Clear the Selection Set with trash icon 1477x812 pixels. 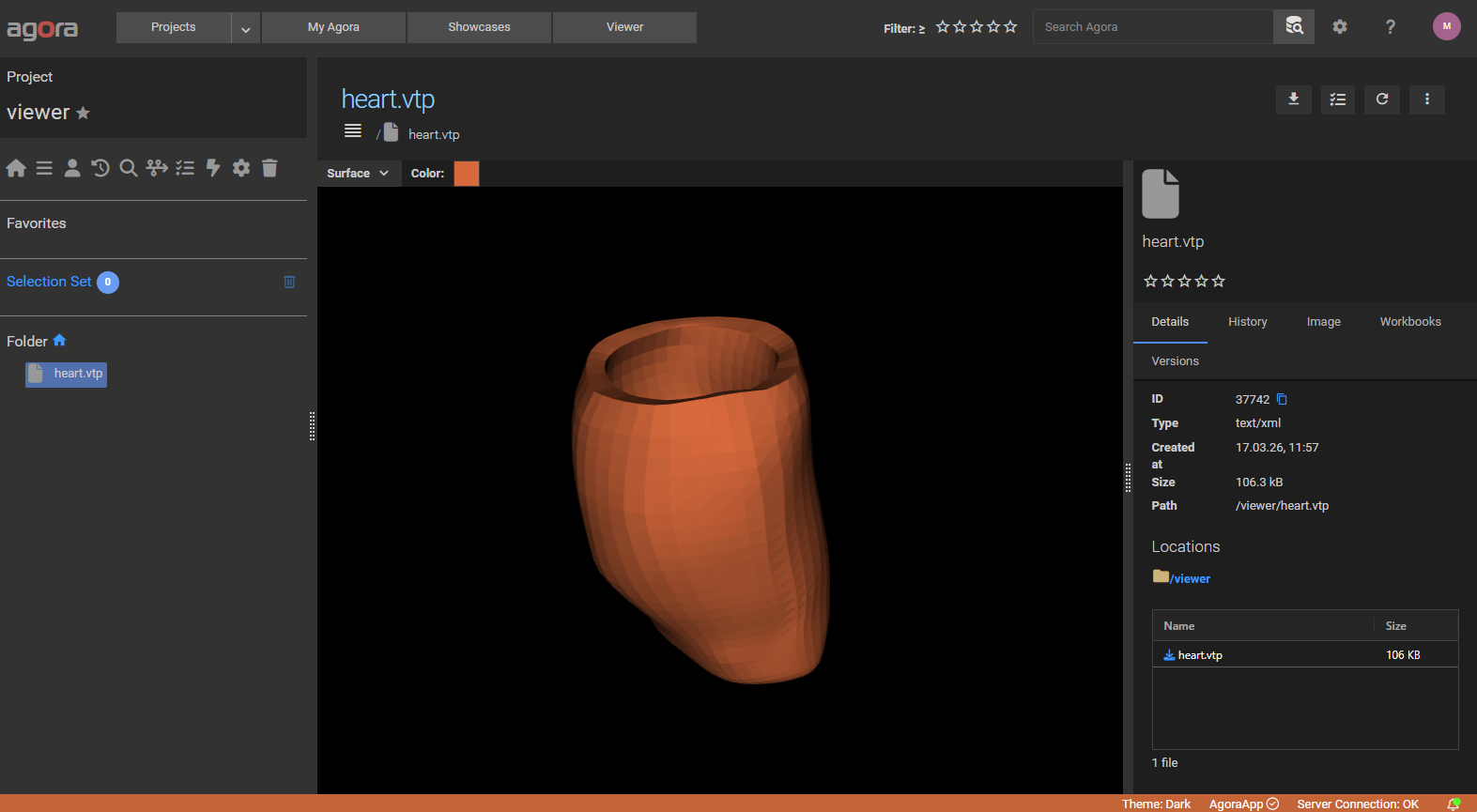[289, 283]
